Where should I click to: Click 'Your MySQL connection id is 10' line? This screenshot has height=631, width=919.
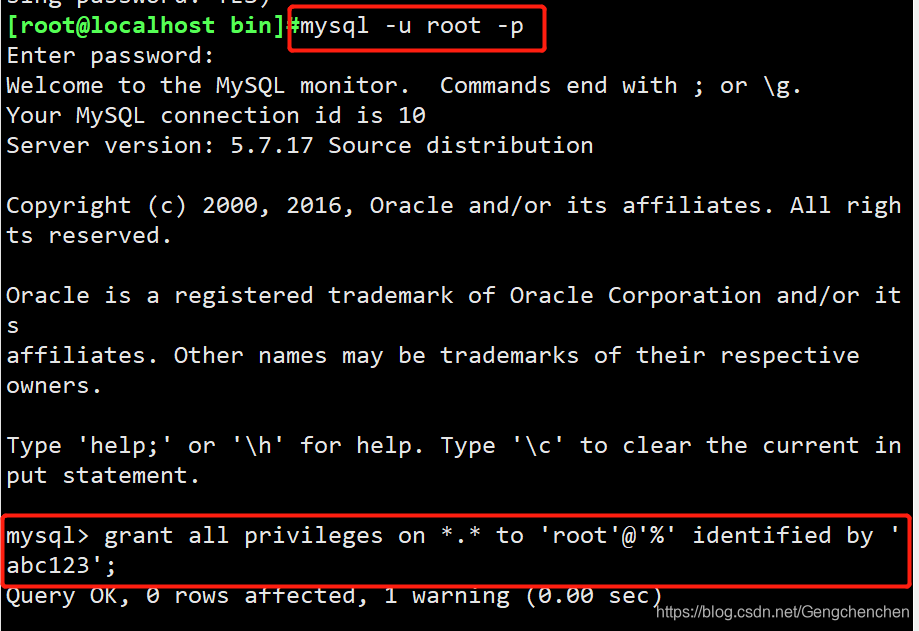coord(216,115)
